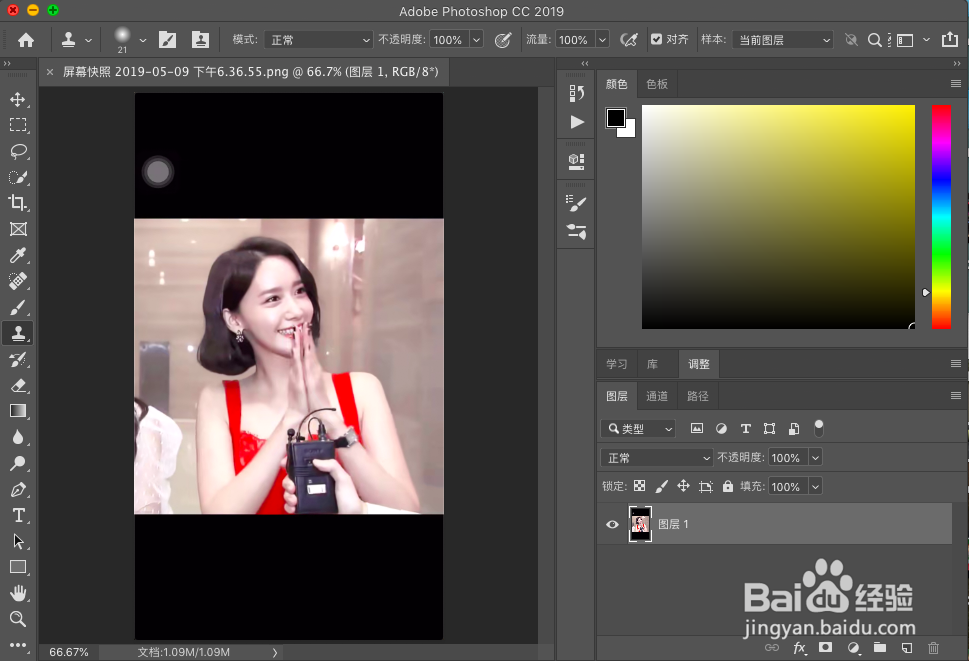
Task: Select the Quick Selection tool
Action: (x=18, y=177)
